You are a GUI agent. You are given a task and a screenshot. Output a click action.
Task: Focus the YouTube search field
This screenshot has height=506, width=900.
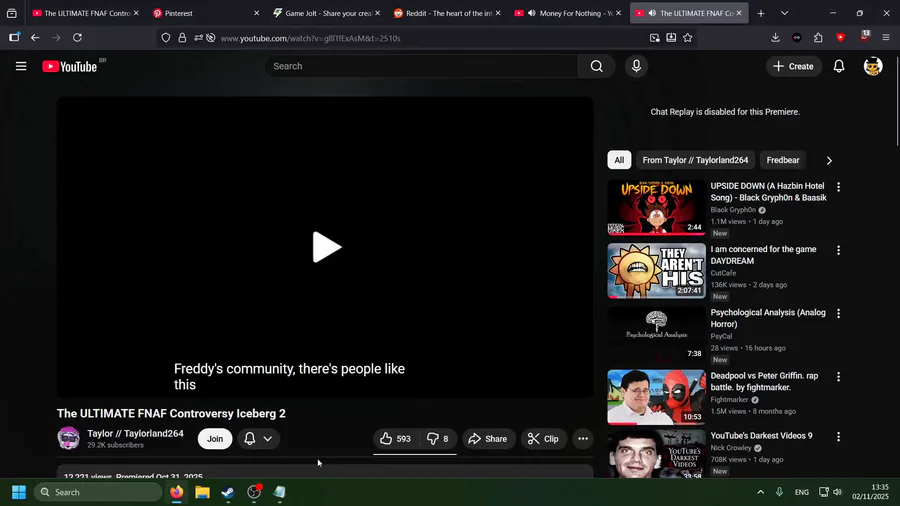(422, 66)
